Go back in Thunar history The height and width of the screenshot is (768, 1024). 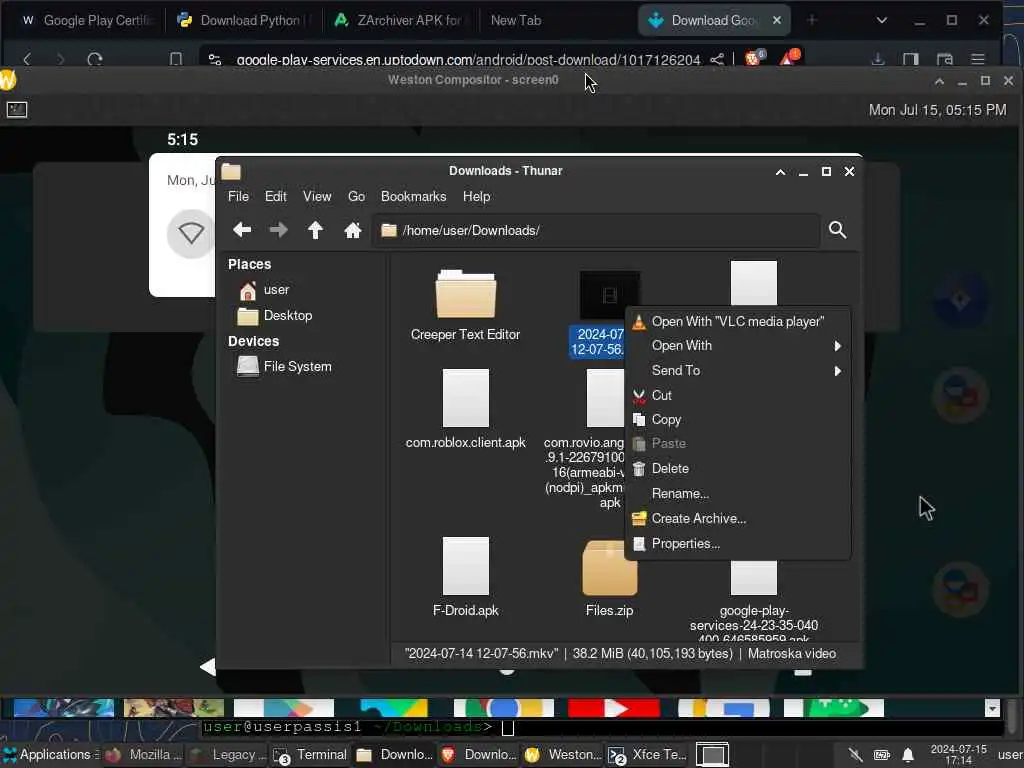point(242,230)
